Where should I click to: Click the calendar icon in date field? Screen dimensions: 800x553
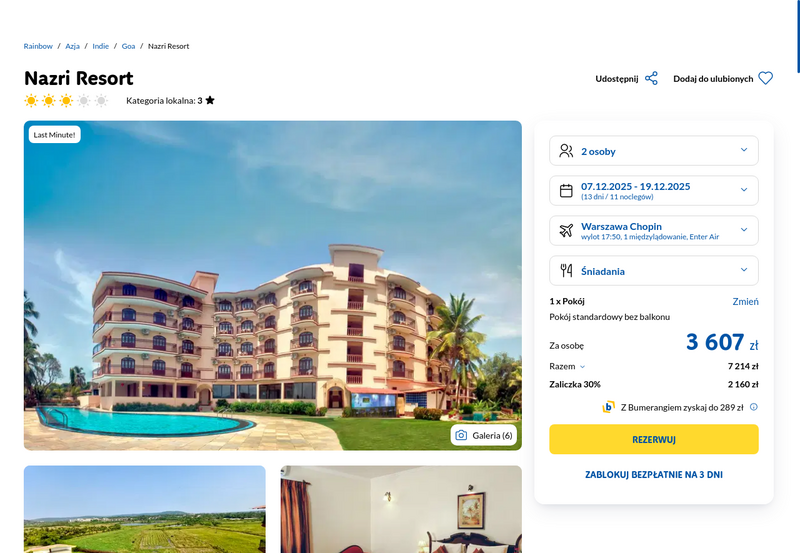566,191
